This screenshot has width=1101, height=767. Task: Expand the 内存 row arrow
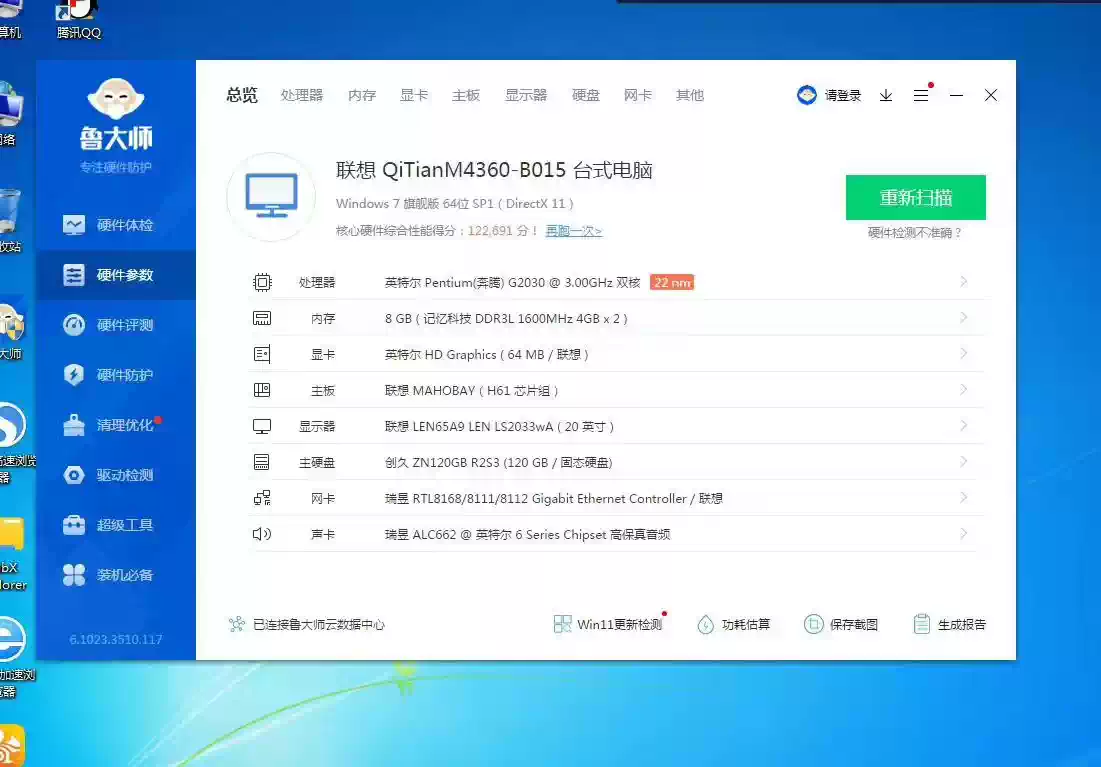964,318
